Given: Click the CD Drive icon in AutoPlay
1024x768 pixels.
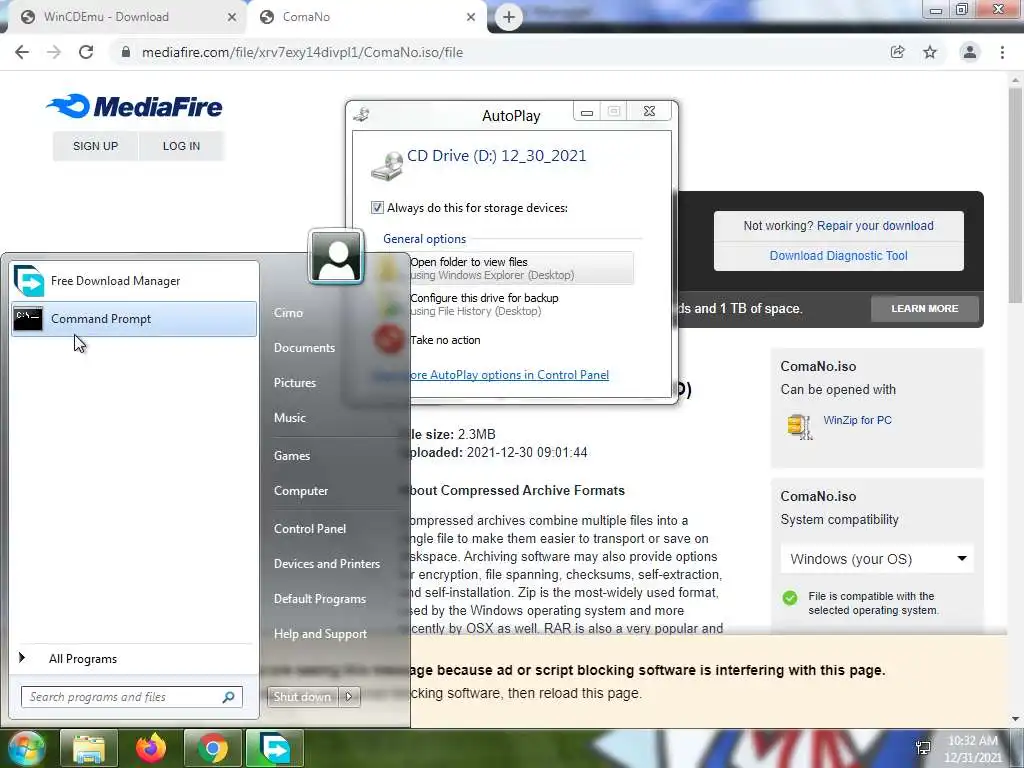Looking at the screenshot, I should (x=387, y=165).
